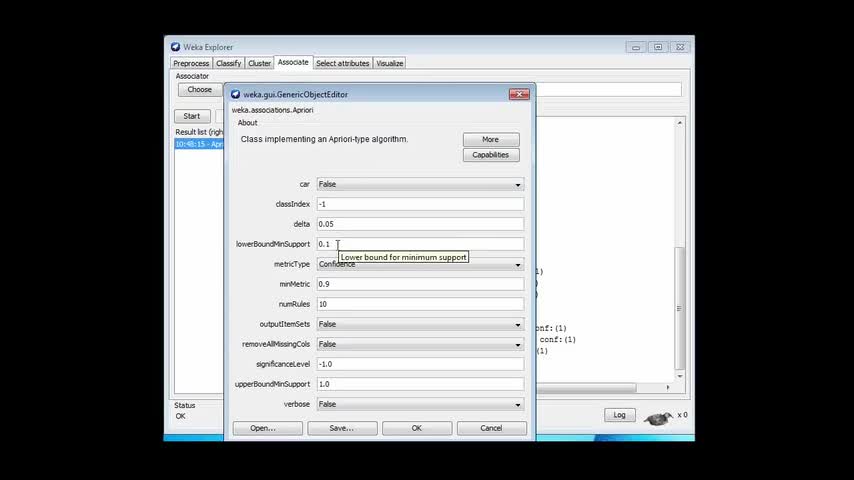Click the output scrollbar up arrow
Screen dimensions: 854x480
point(680,123)
